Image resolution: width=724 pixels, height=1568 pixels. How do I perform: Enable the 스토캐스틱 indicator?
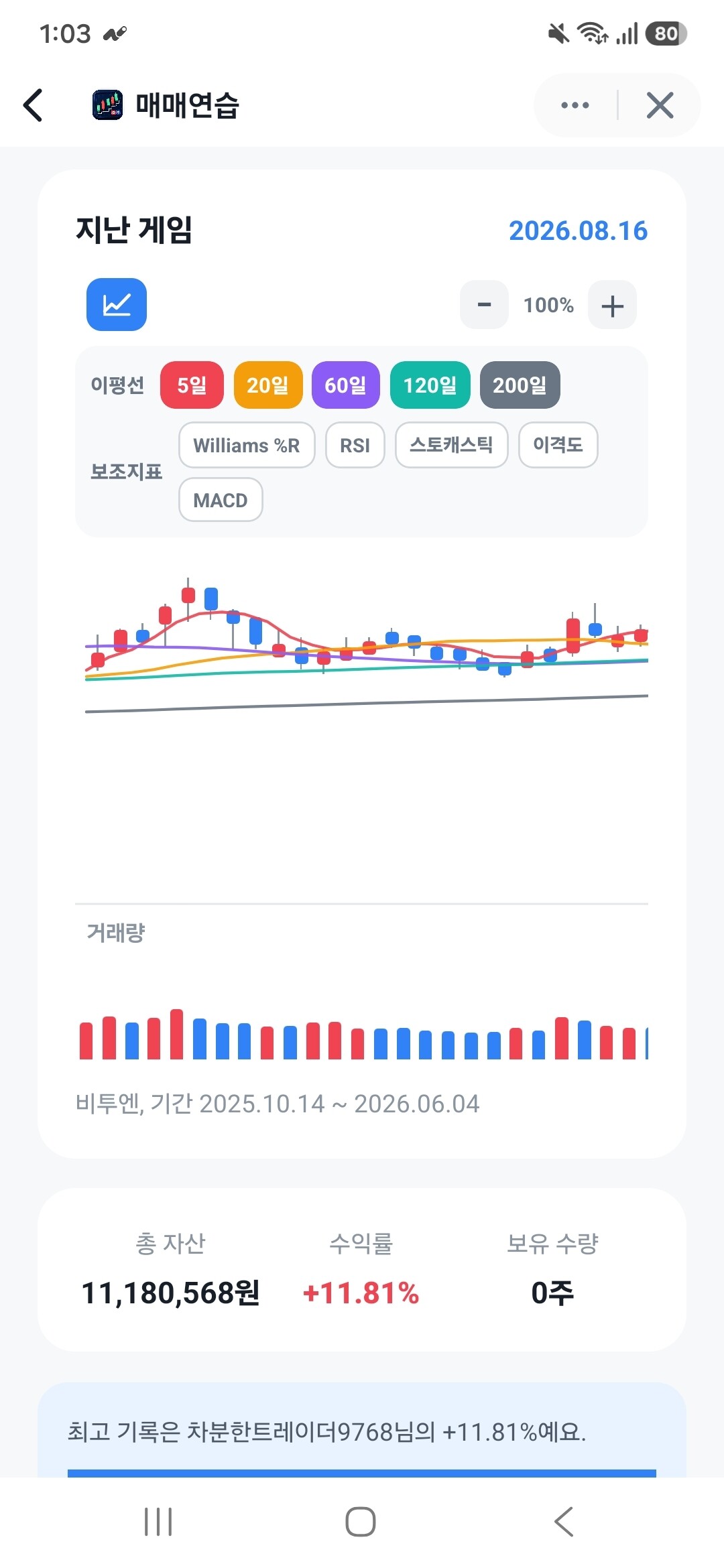[x=452, y=445]
